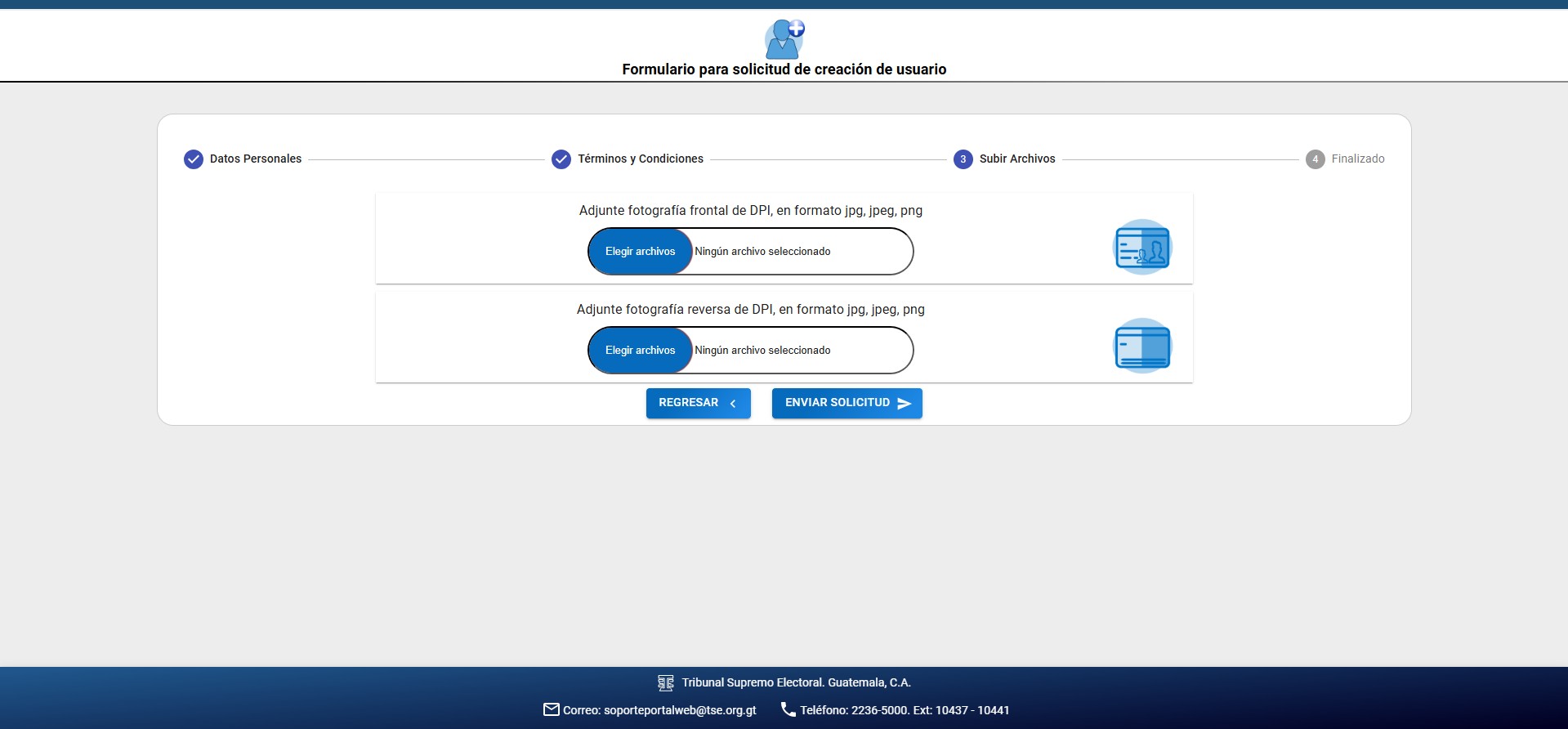Click 'Ningún archivo seleccionado' in the frontal DPI field
Viewport: 1568px width, 729px height.
(762, 252)
